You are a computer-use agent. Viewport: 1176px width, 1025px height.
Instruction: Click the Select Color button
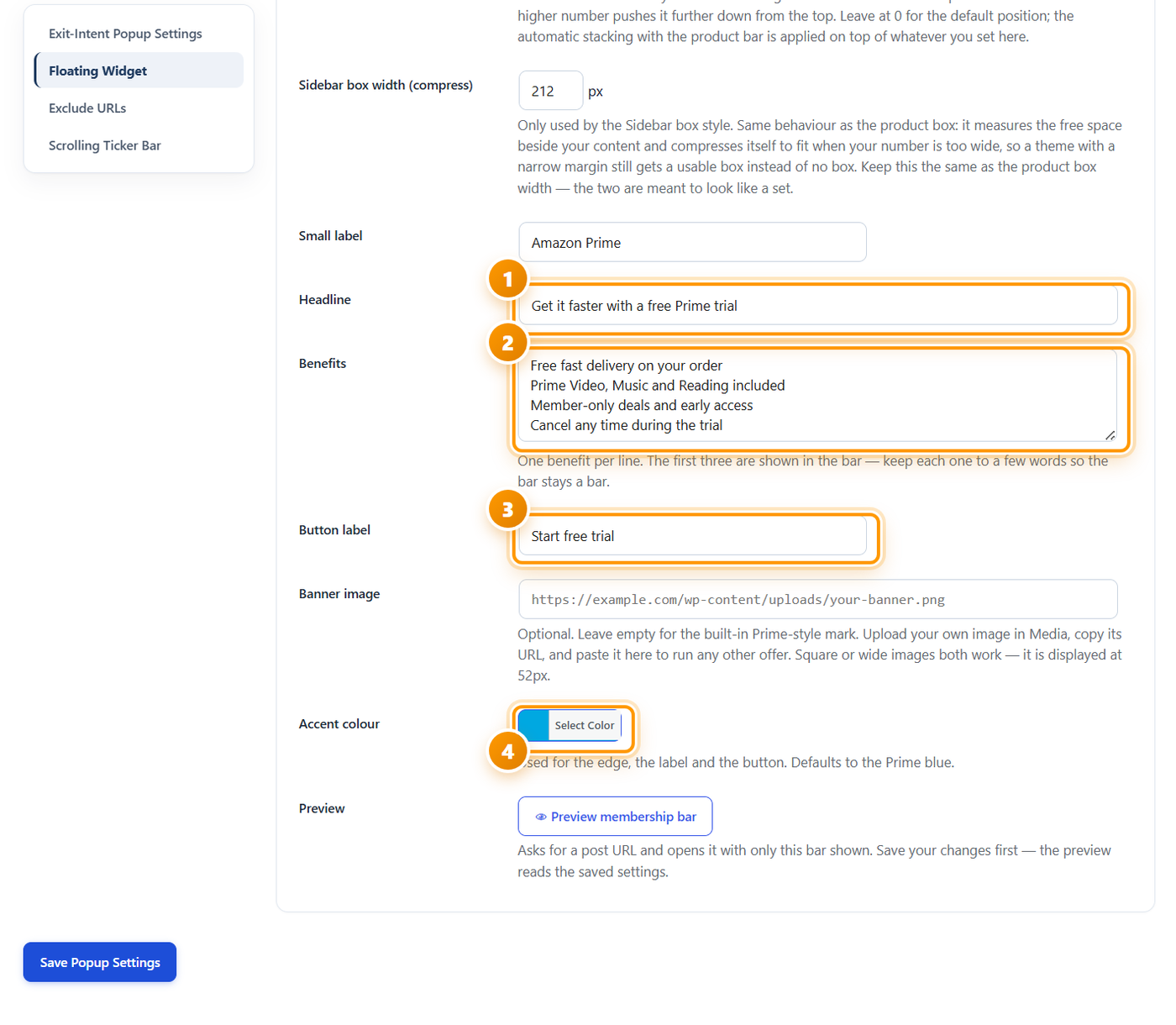[585, 725]
